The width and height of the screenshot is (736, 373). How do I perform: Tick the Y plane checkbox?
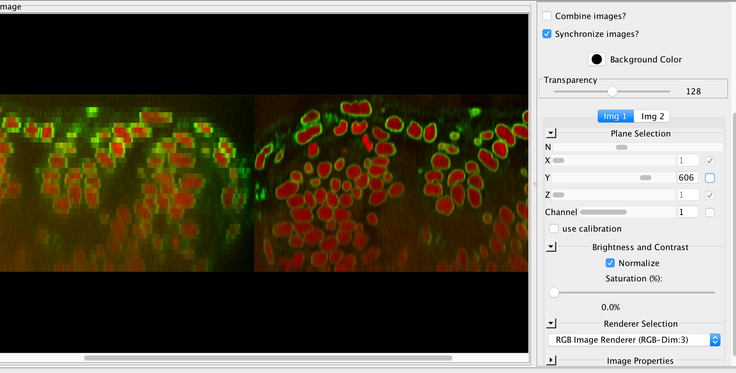coord(710,178)
